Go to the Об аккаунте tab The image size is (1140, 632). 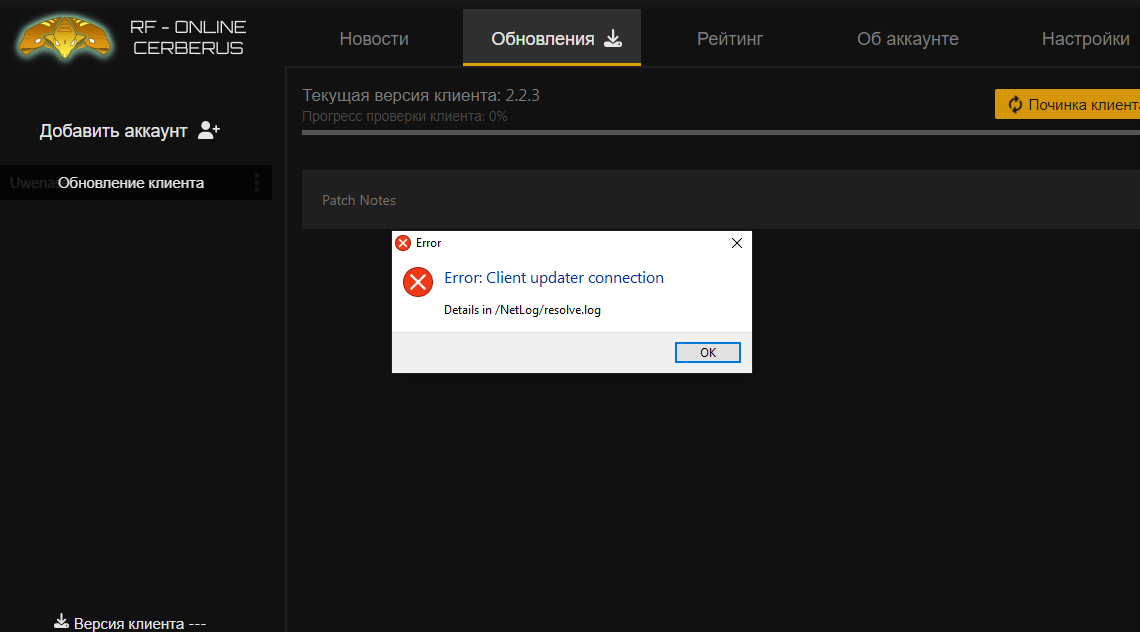pyautogui.click(x=907, y=39)
